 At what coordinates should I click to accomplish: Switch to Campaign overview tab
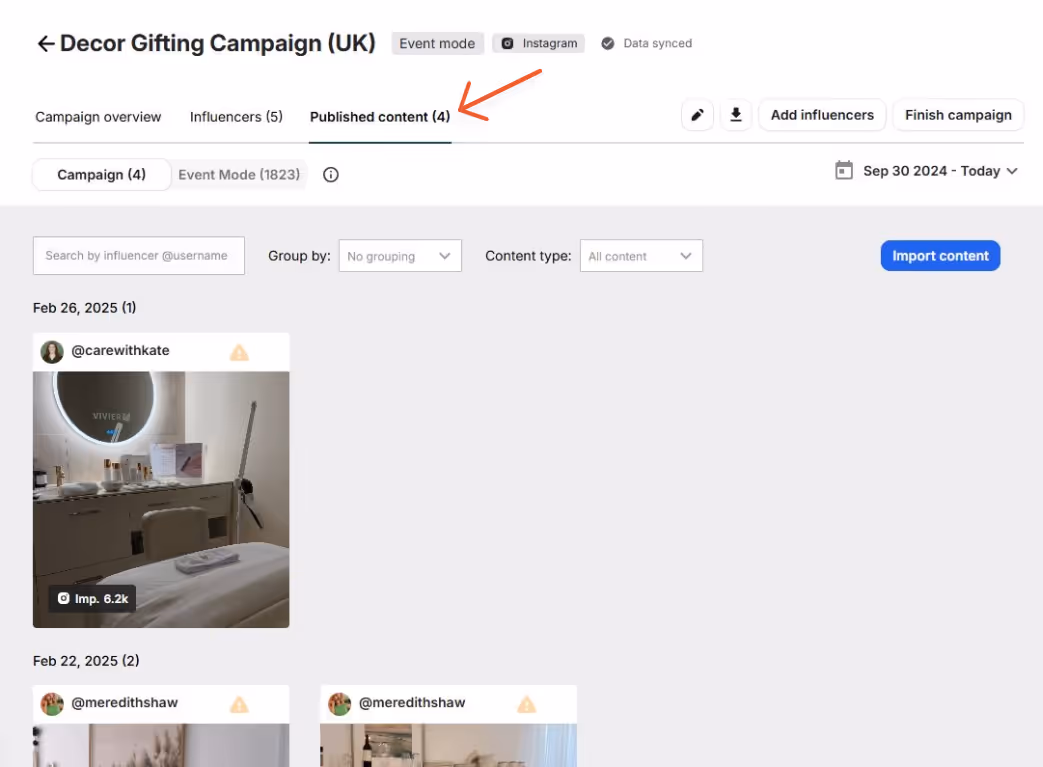(x=98, y=117)
